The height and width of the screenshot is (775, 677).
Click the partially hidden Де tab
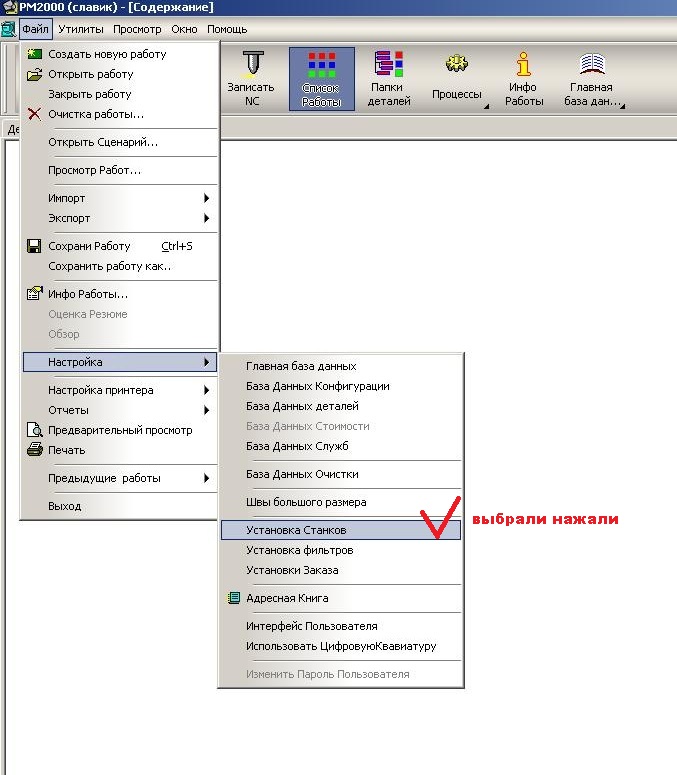pyautogui.click(x=11, y=129)
